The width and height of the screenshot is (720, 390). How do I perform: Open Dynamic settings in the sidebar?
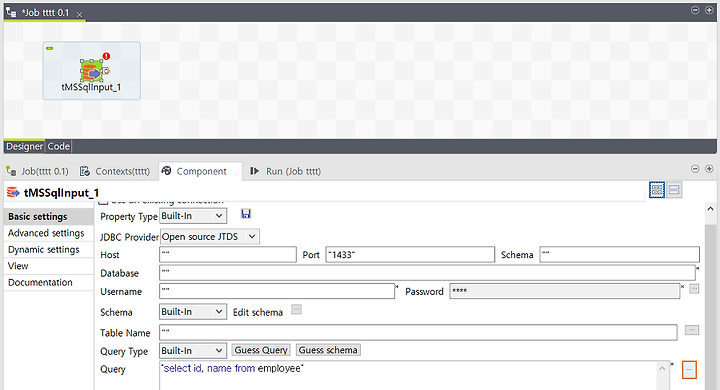pos(49,249)
